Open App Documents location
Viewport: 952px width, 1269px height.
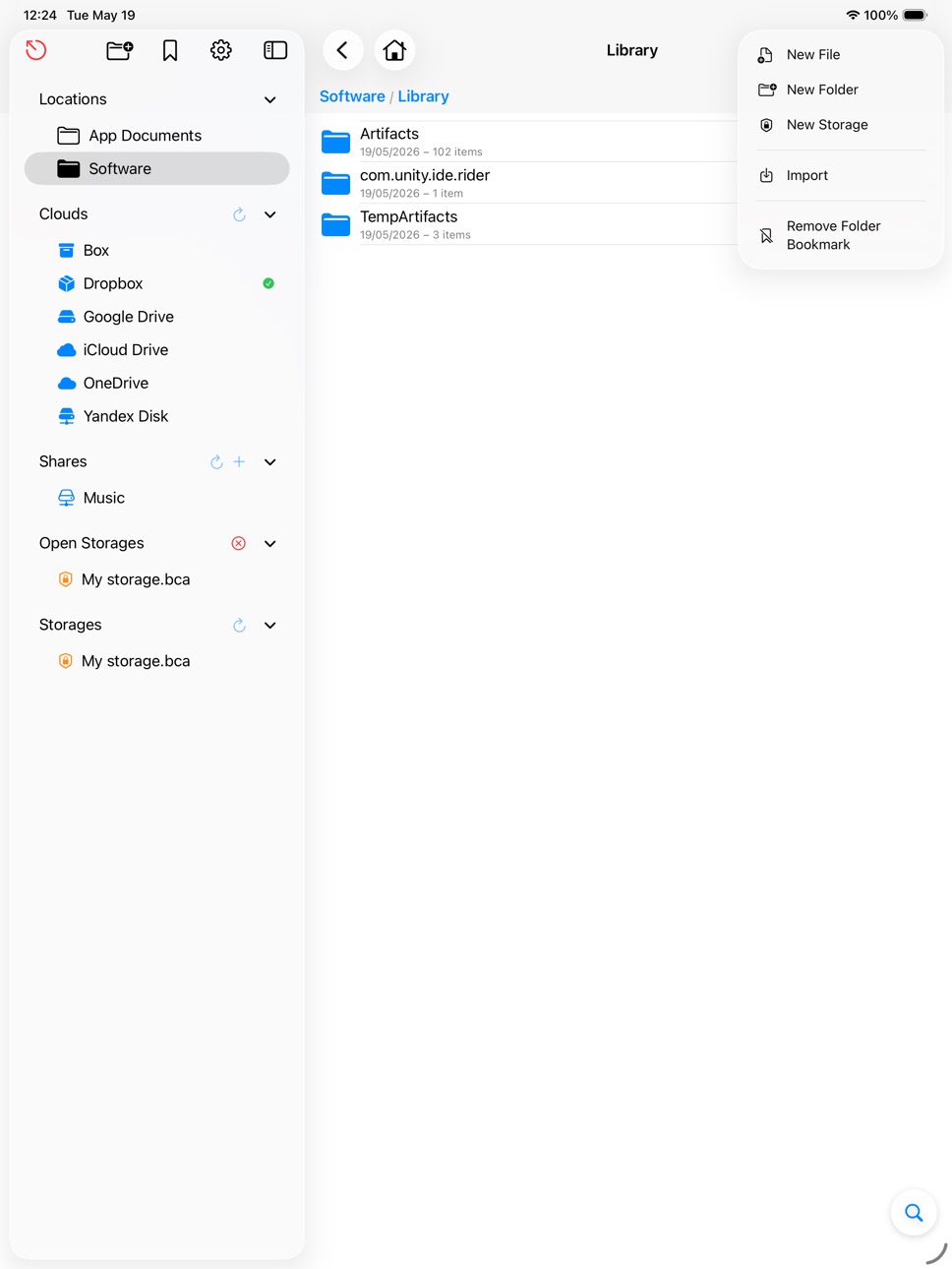tap(156, 136)
